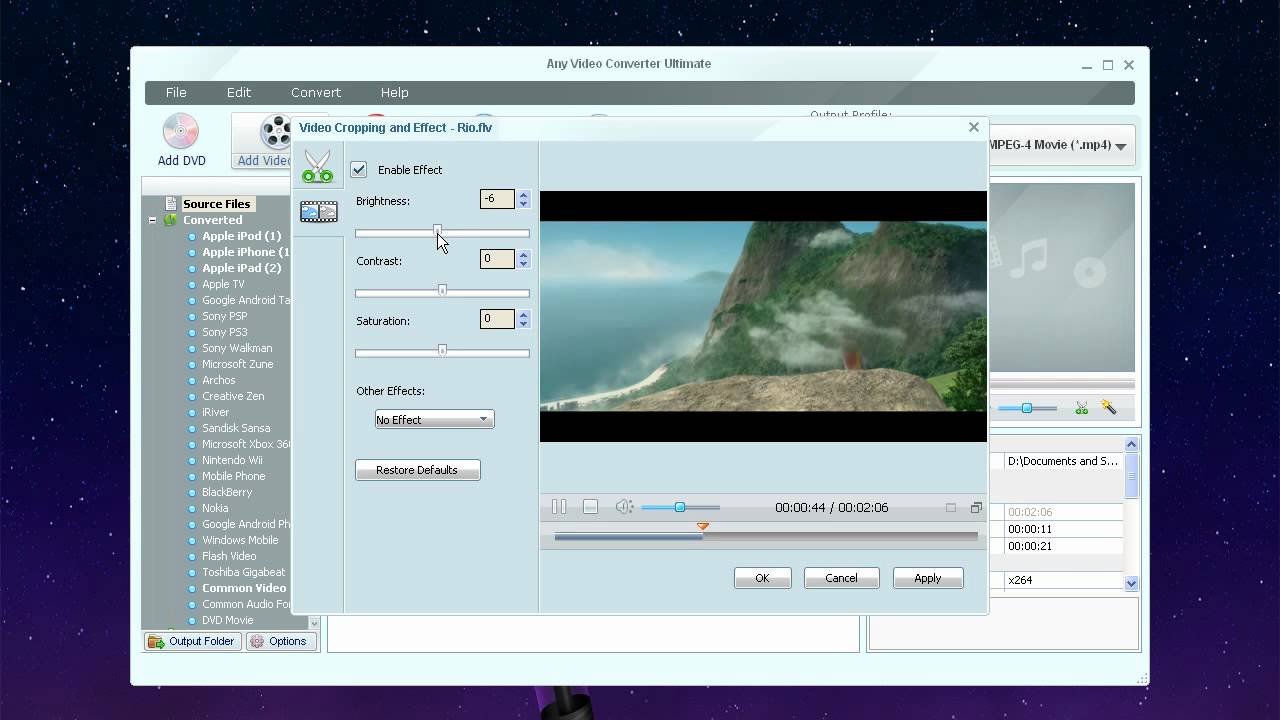Select BlackBerry in the tree
The height and width of the screenshot is (720, 1280).
click(227, 492)
